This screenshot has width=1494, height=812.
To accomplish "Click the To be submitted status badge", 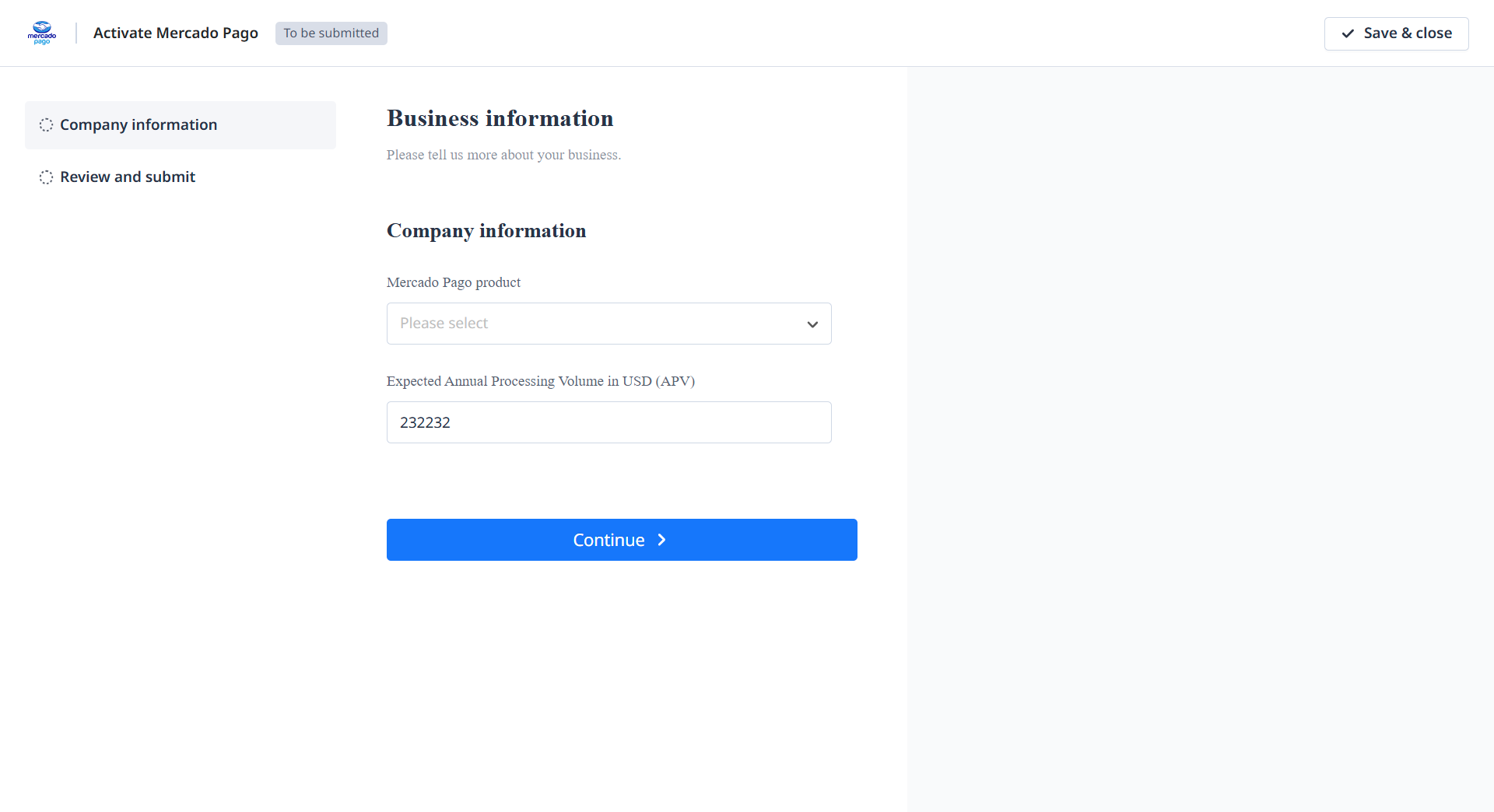I will tap(331, 33).
